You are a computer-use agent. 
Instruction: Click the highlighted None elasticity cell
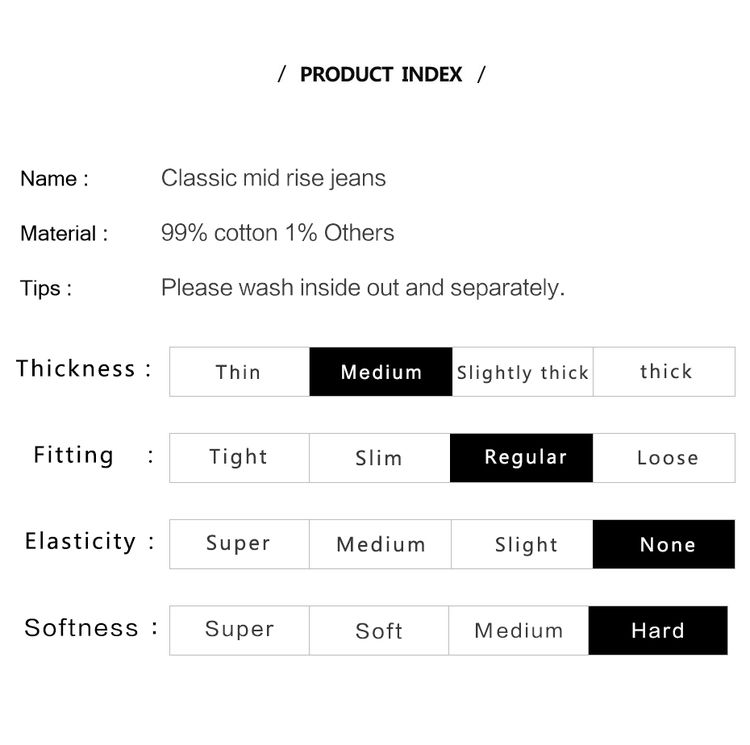coord(664,544)
